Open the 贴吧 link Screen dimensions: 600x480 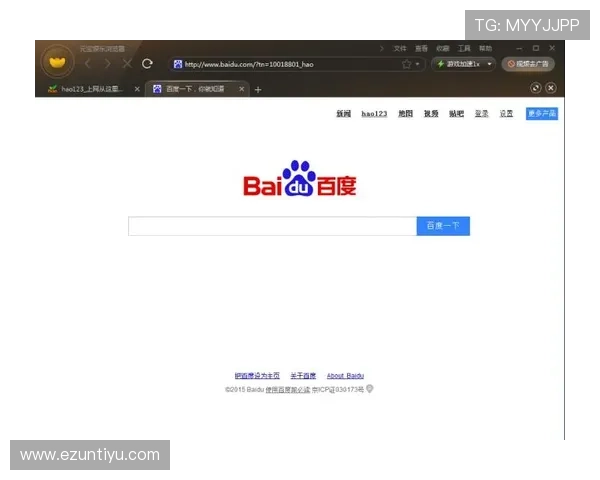457,114
